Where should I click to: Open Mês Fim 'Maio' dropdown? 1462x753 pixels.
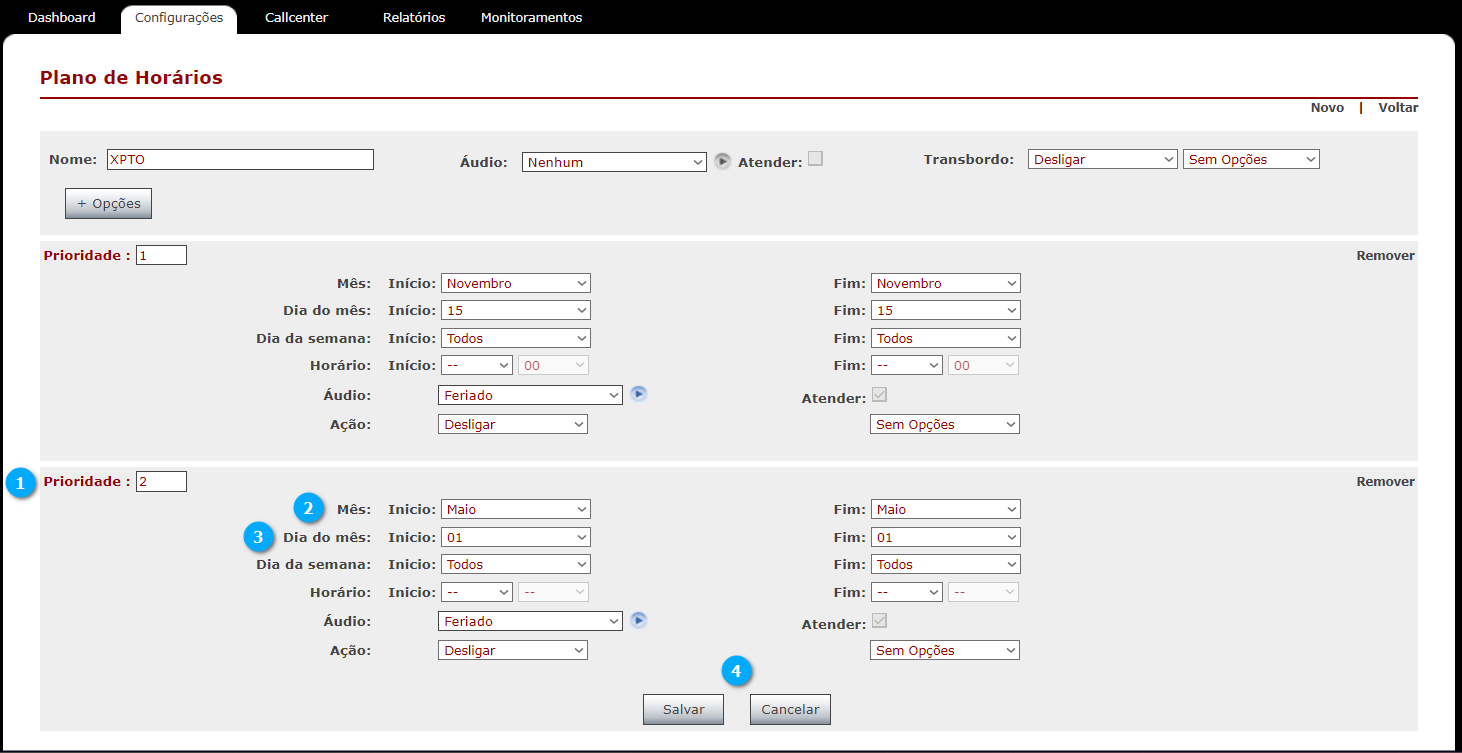click(x=946, y=509)
